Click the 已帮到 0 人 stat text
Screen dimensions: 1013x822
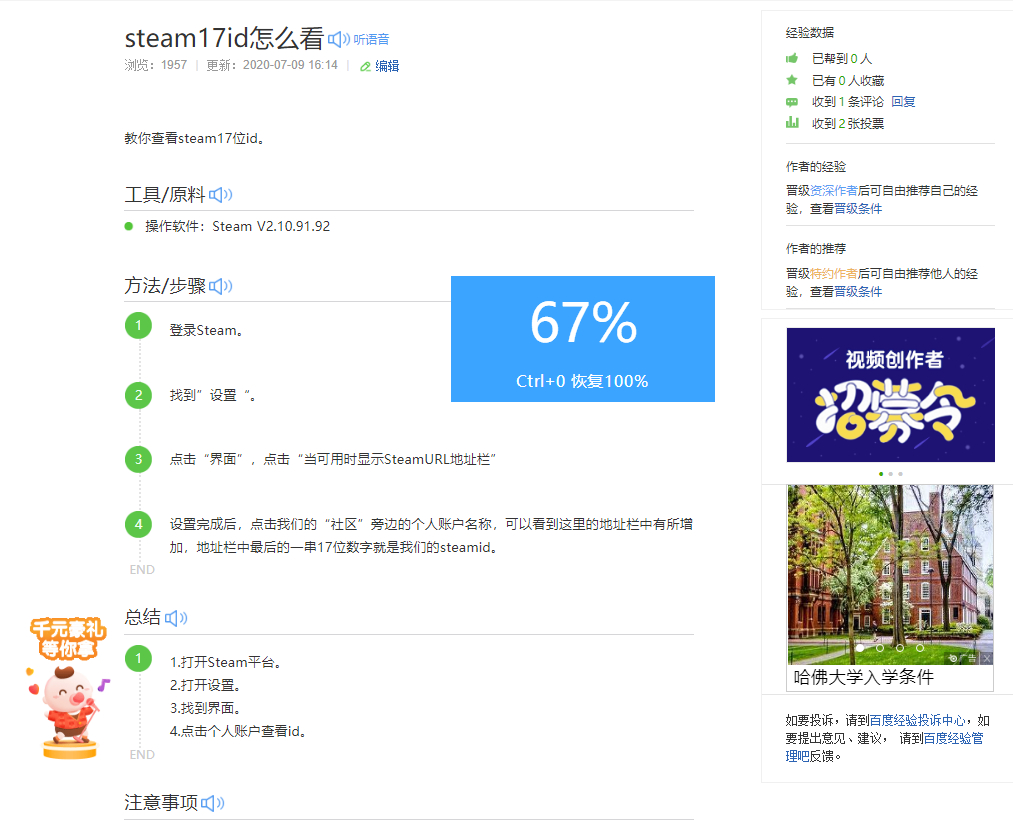click(842, 59)
